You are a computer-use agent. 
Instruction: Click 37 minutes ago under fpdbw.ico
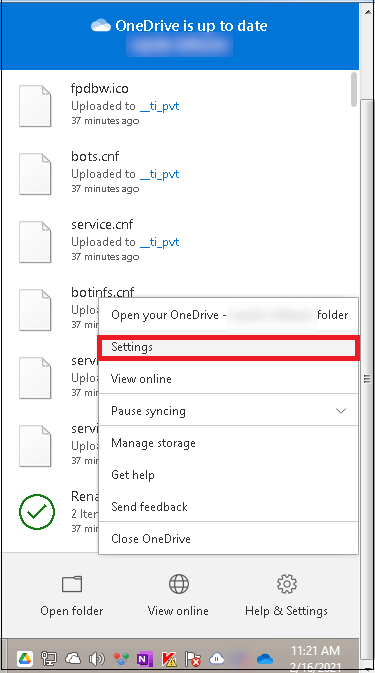pos(105,121)
